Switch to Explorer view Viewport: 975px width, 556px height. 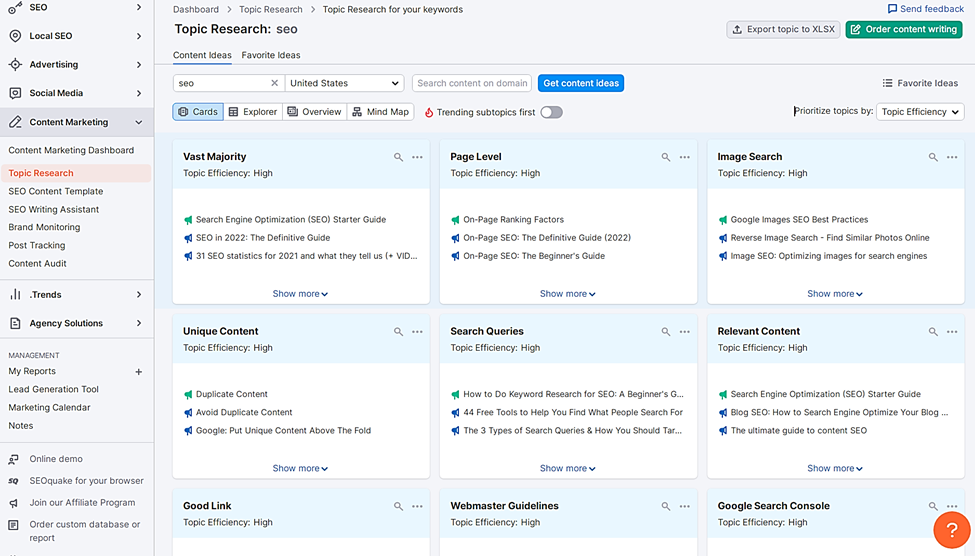coord(253,112)
